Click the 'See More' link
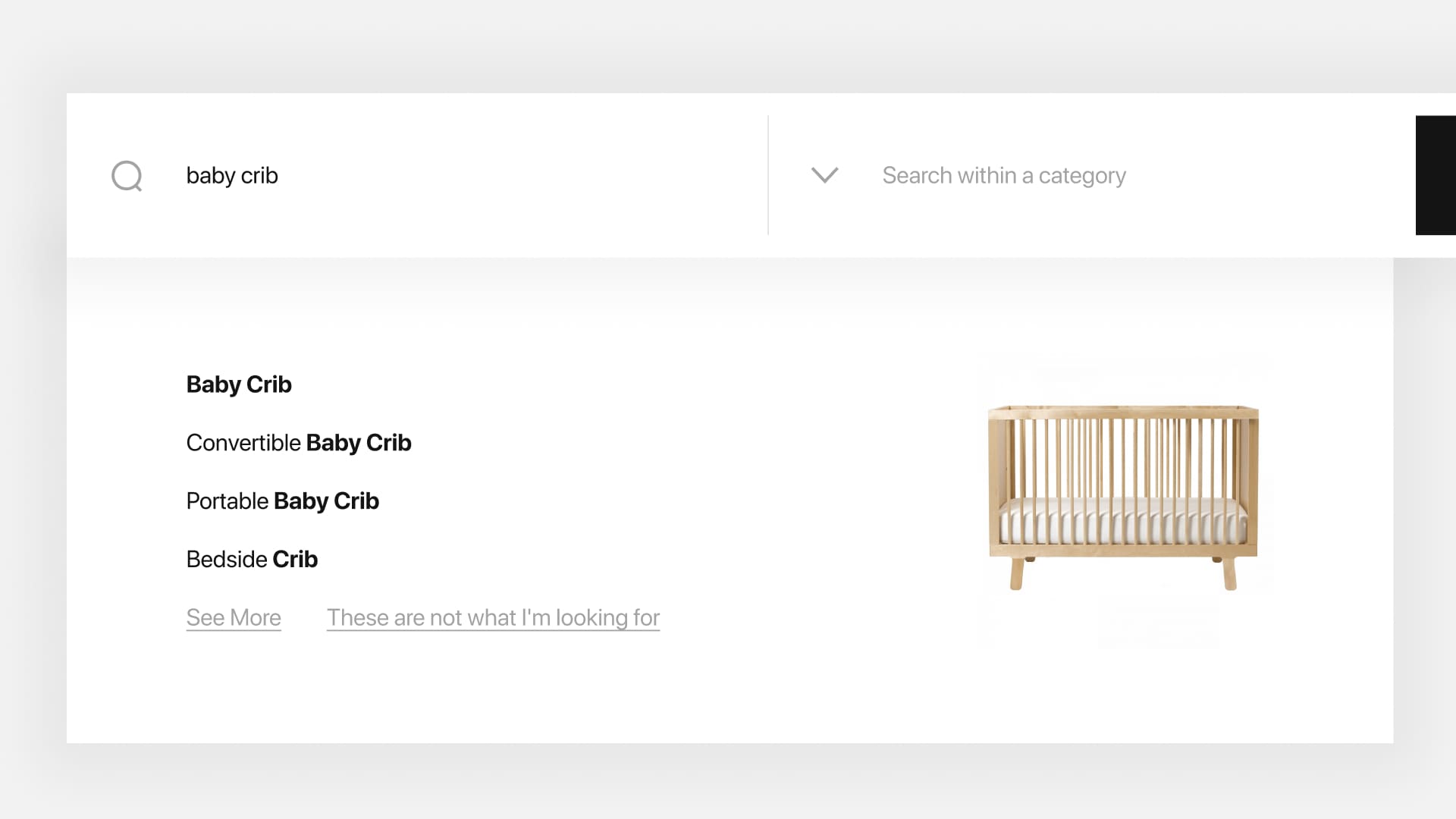1456x819 pixels. click(x=234, y=618)
